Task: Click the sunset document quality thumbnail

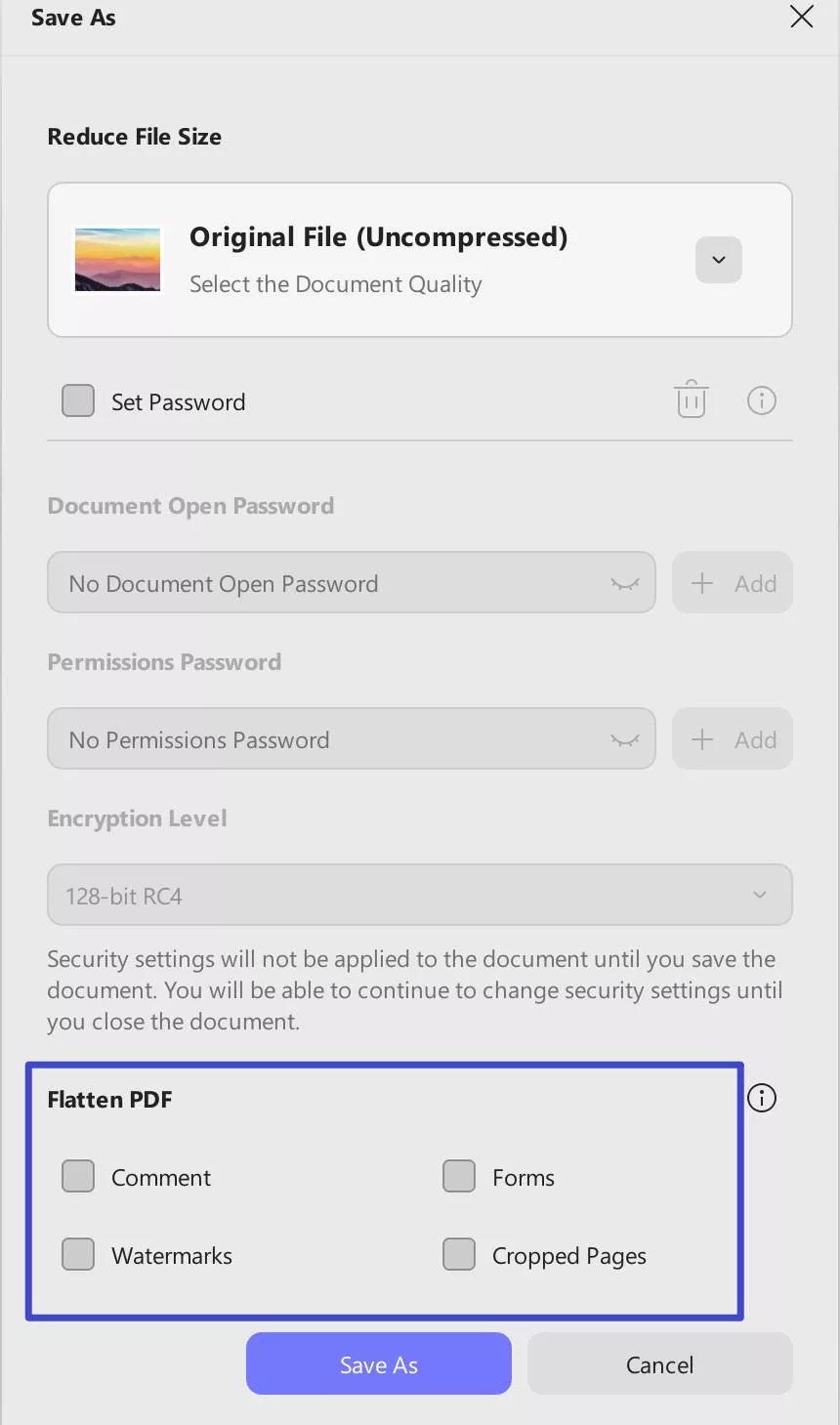Action: click(x=117, y=260)
